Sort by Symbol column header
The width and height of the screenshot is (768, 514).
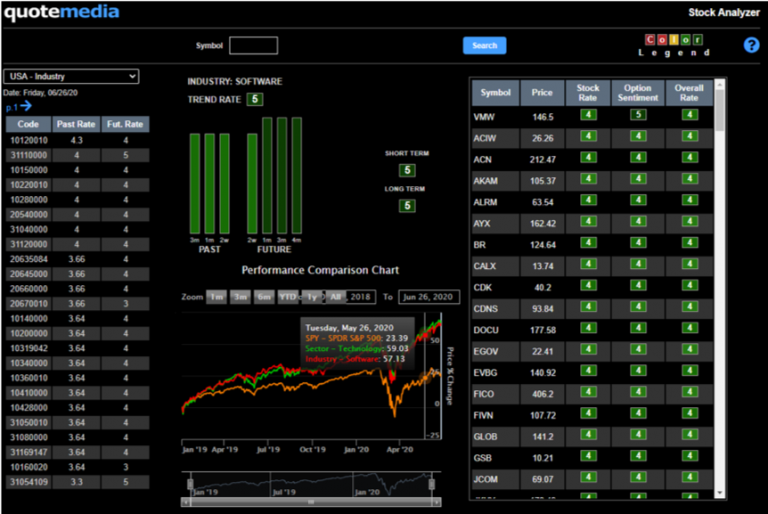pos(495,93)
